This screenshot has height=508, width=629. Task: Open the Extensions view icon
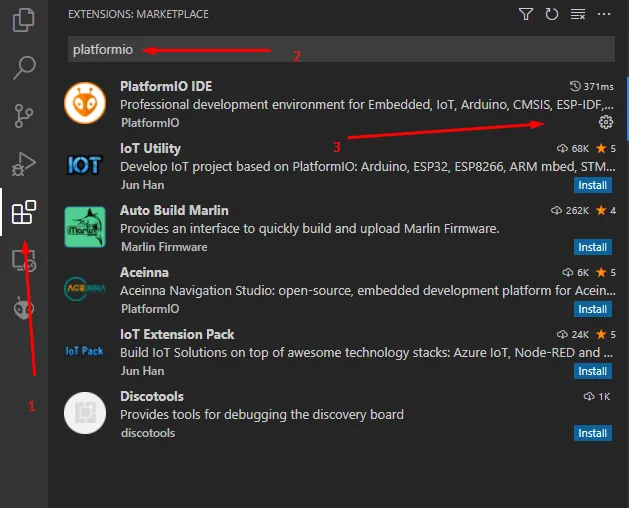coord(24,212)
